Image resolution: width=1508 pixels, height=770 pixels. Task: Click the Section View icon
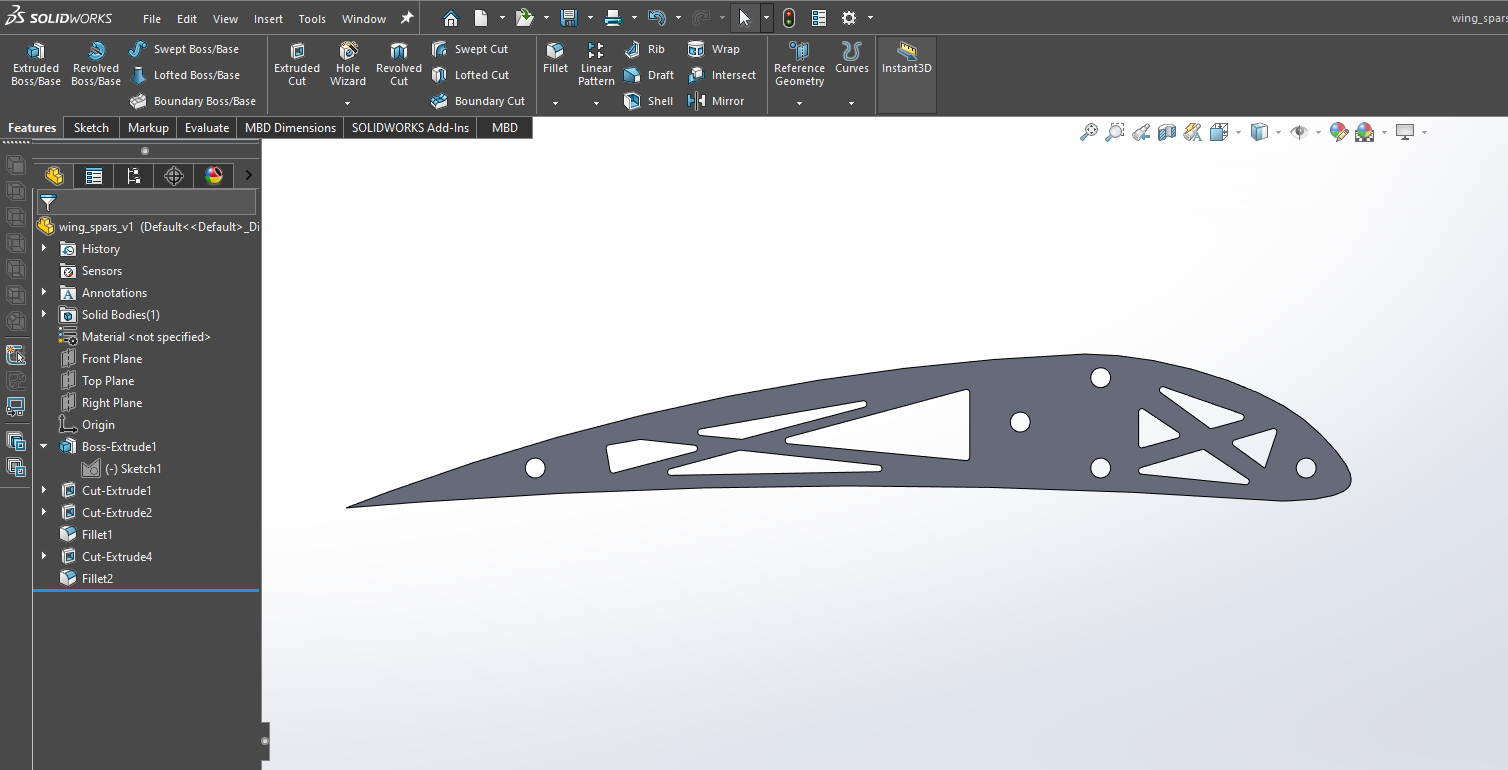(x=1166, y=132)
